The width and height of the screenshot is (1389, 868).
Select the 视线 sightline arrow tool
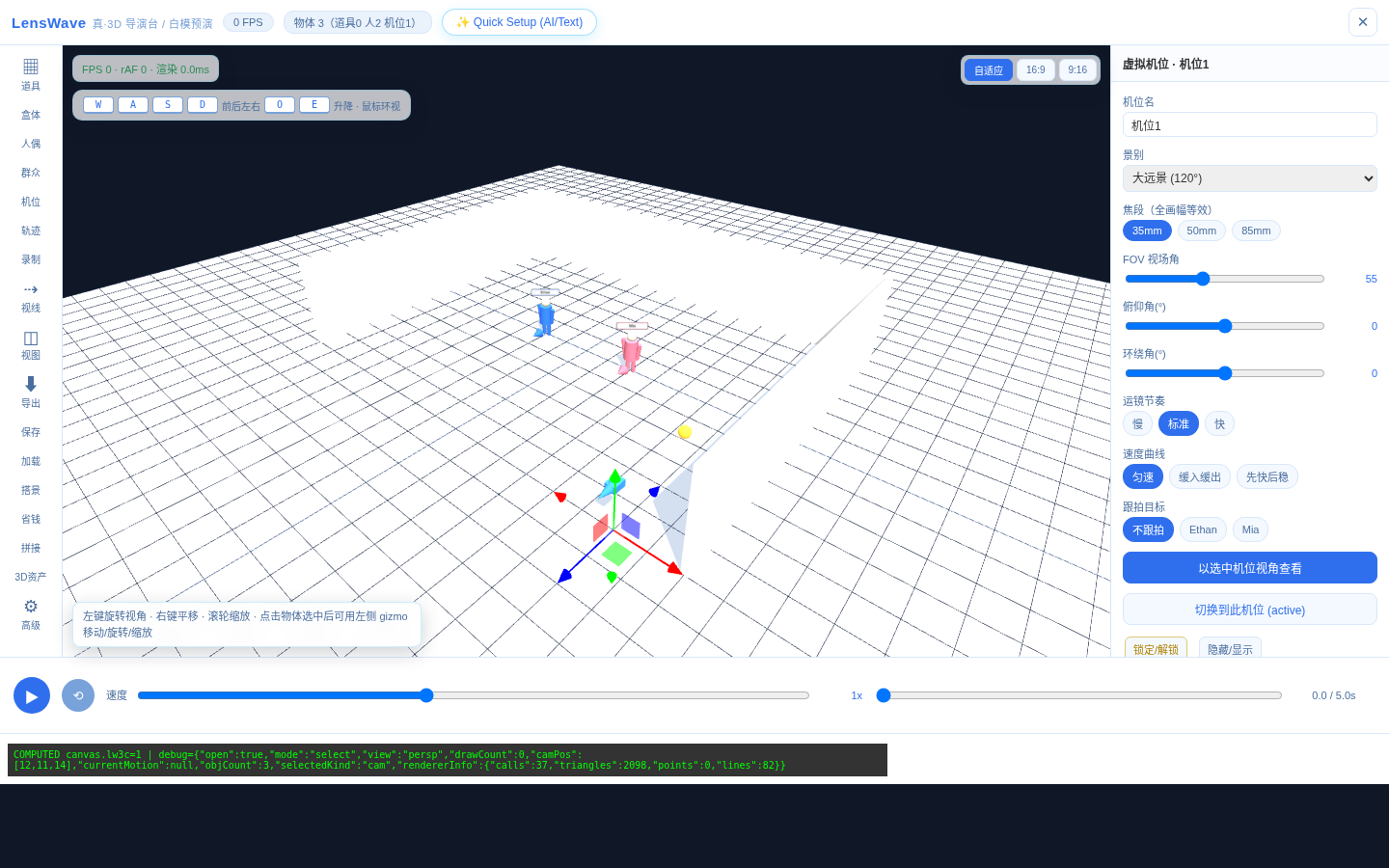31,298
